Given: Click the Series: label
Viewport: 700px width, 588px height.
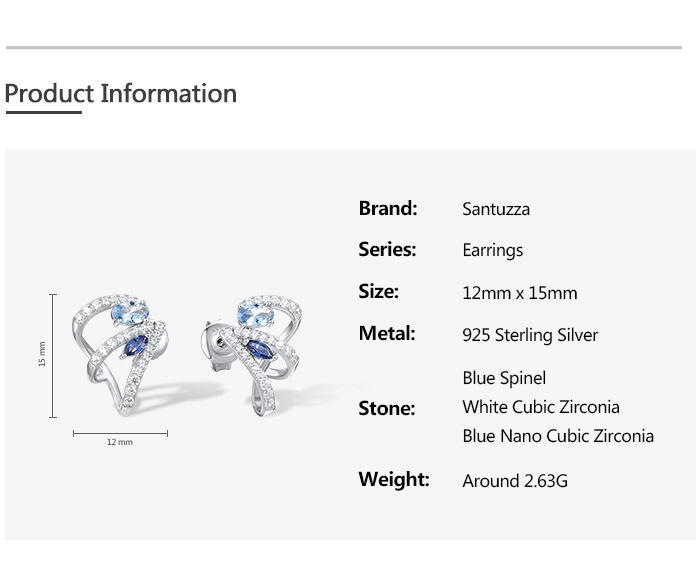Looking at the screenshot, I should [387, 249].
